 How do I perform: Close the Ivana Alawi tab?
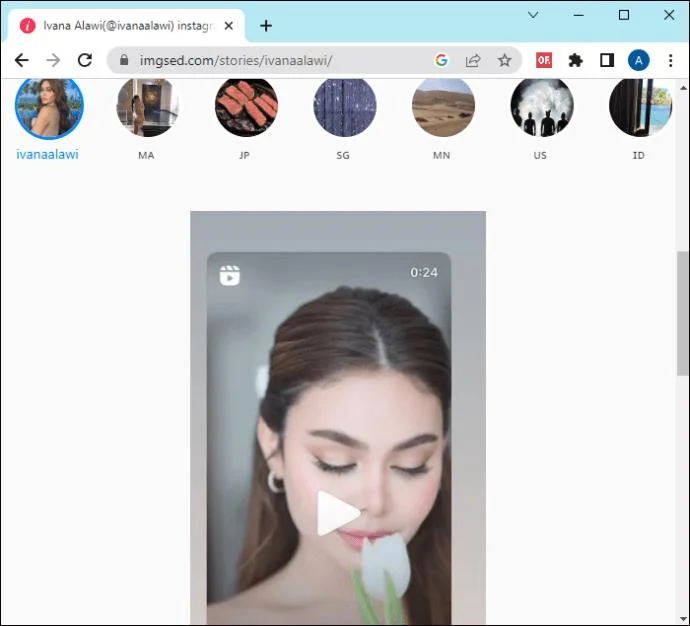tap(228, 26)
